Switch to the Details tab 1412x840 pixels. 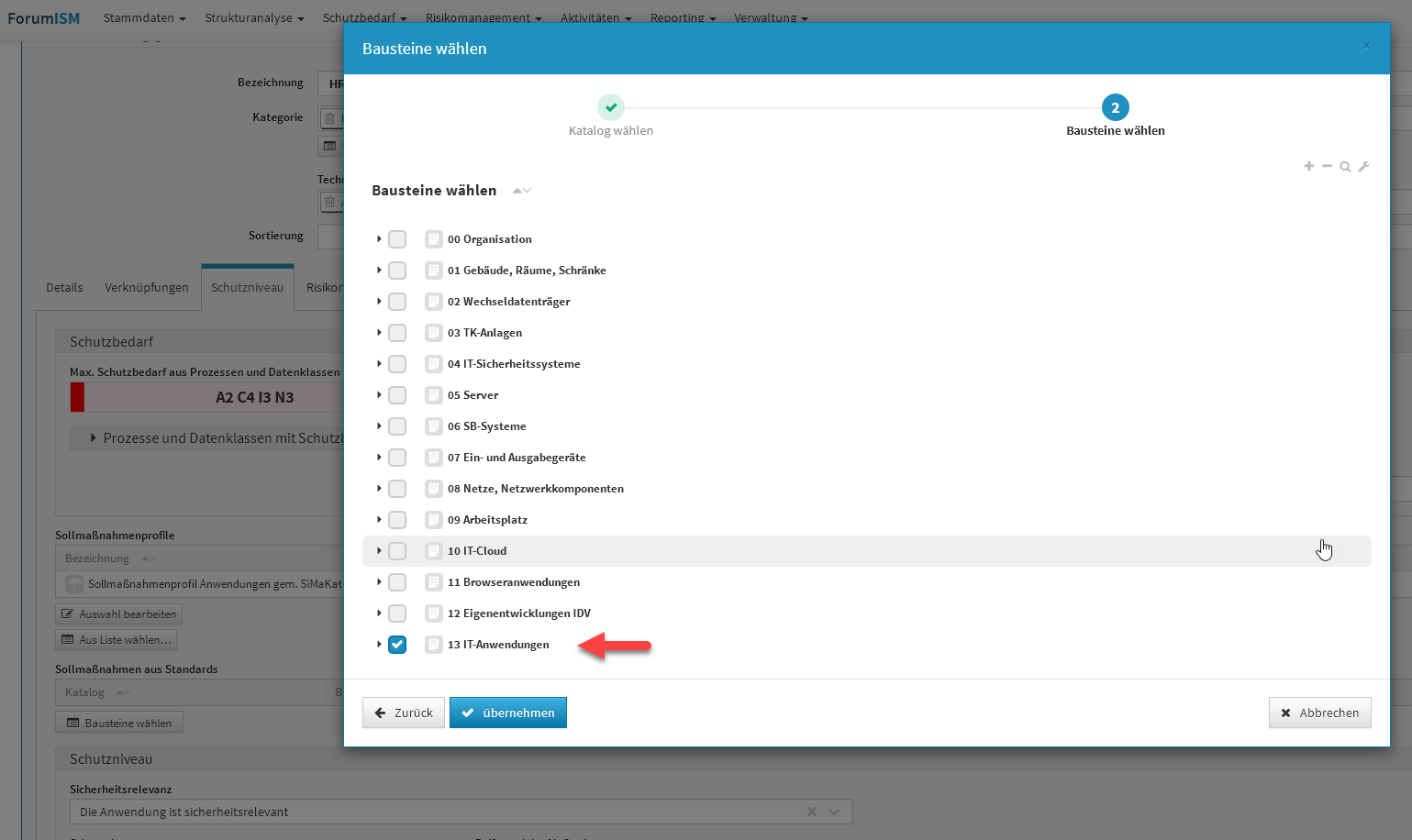point(64,288)
